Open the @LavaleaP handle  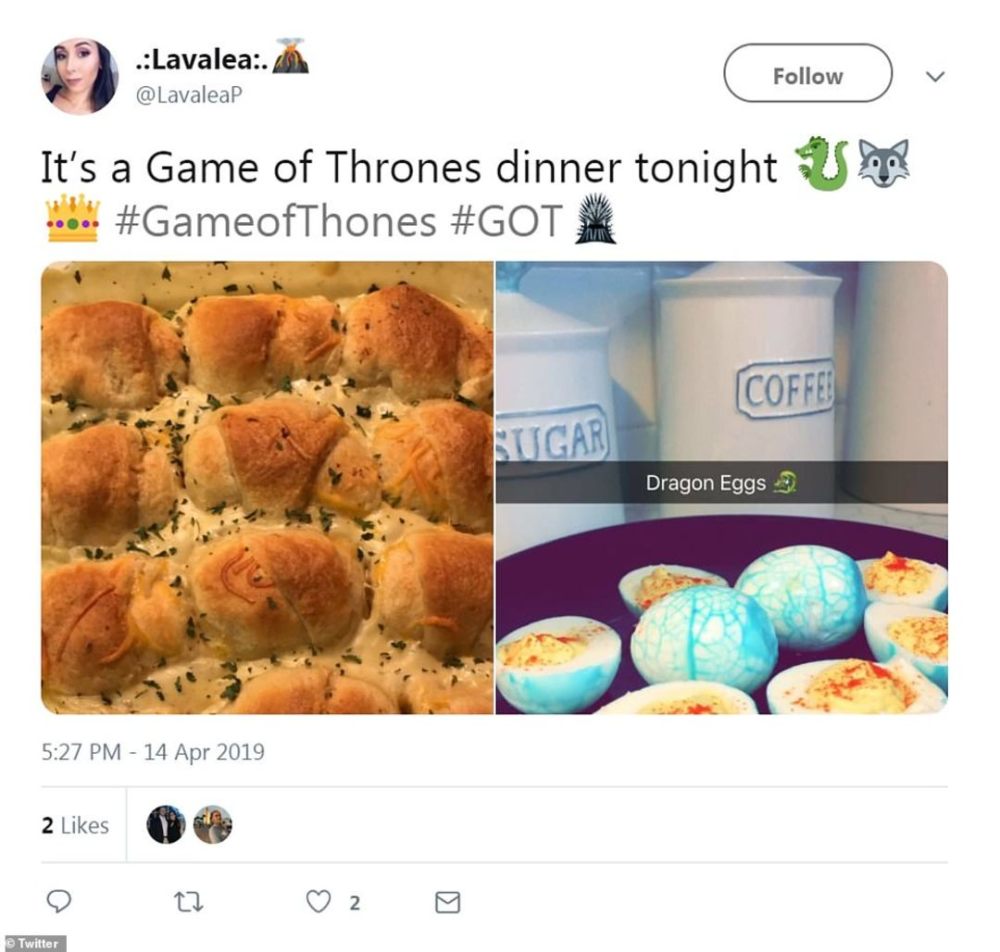tap(189, 95)
